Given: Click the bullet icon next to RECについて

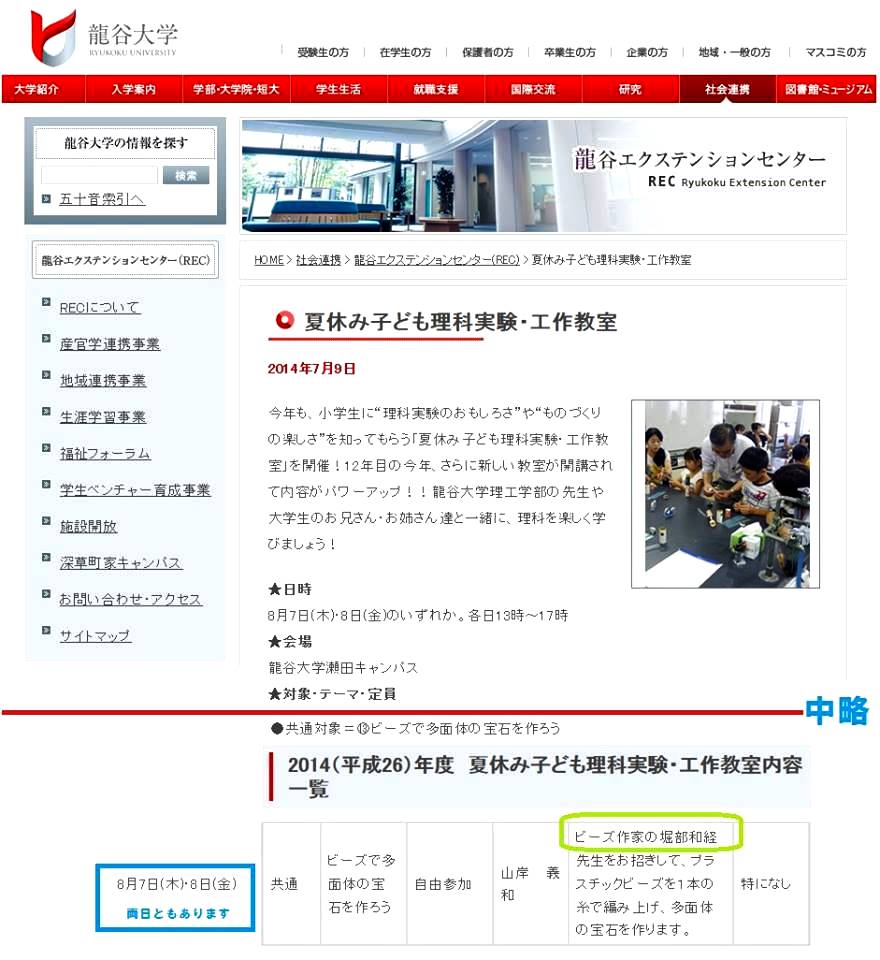Looking at the screenshot, I should (46, 303).
